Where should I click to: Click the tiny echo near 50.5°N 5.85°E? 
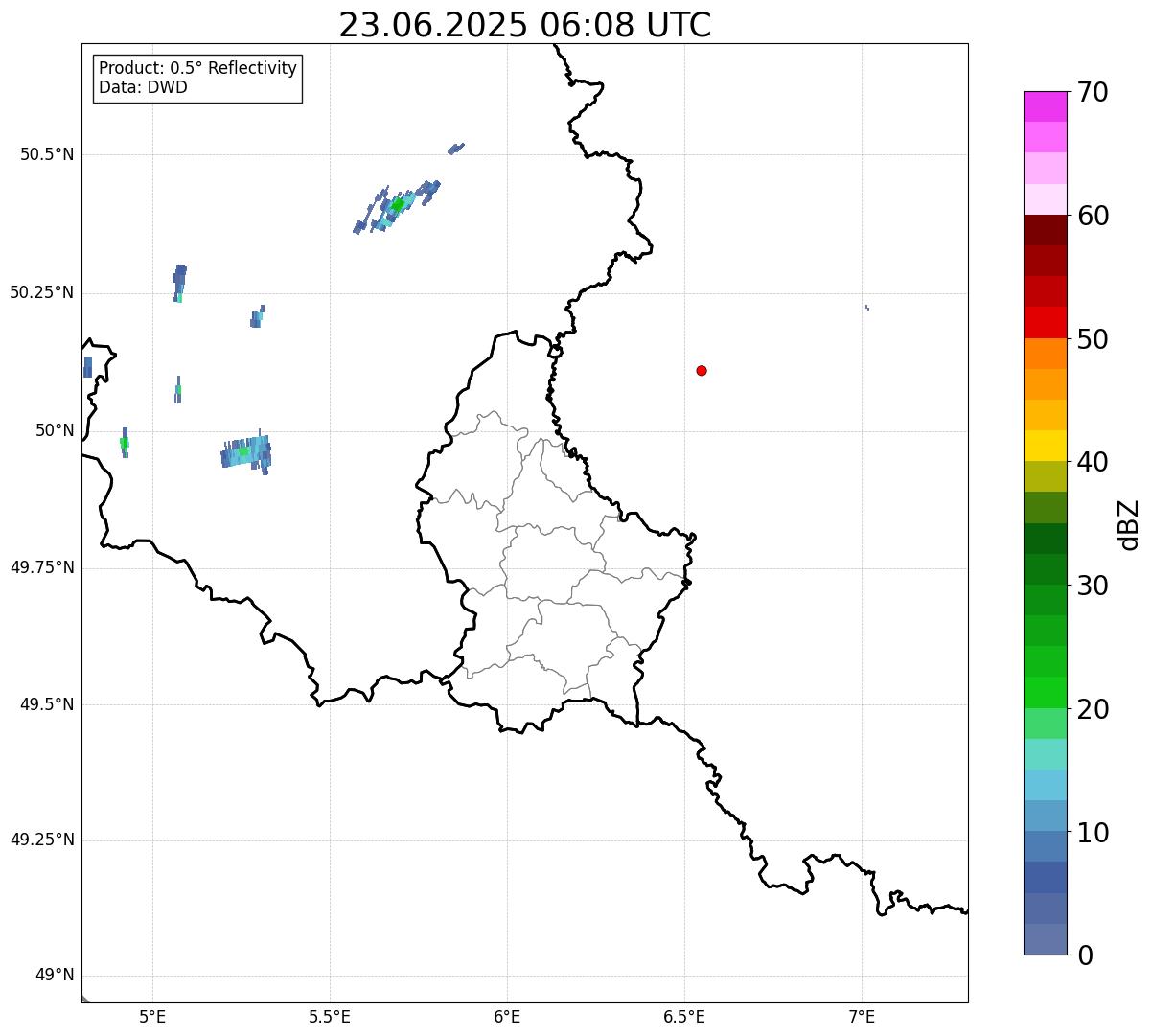coord(456,149)
